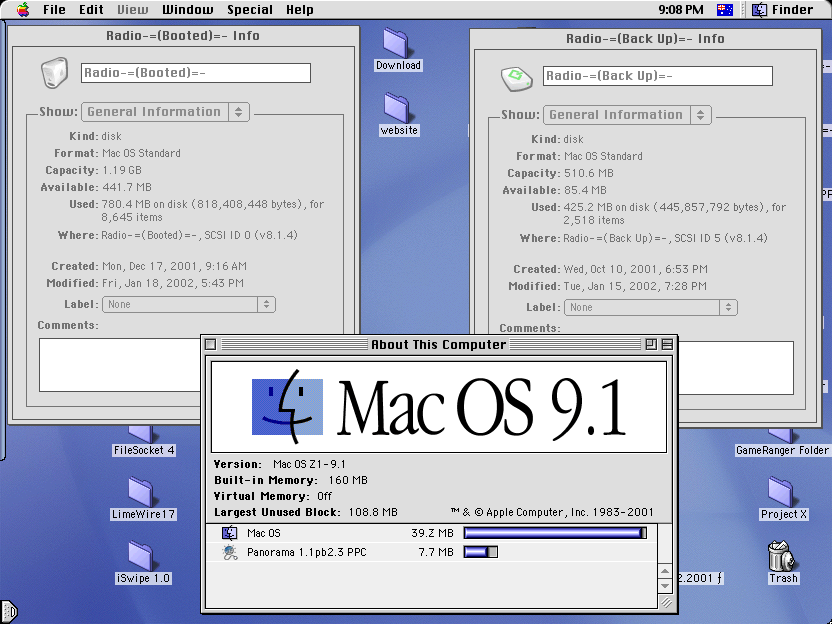Click Comments text box in Booted Info window

pyautogui.click(x=120, y=365)
